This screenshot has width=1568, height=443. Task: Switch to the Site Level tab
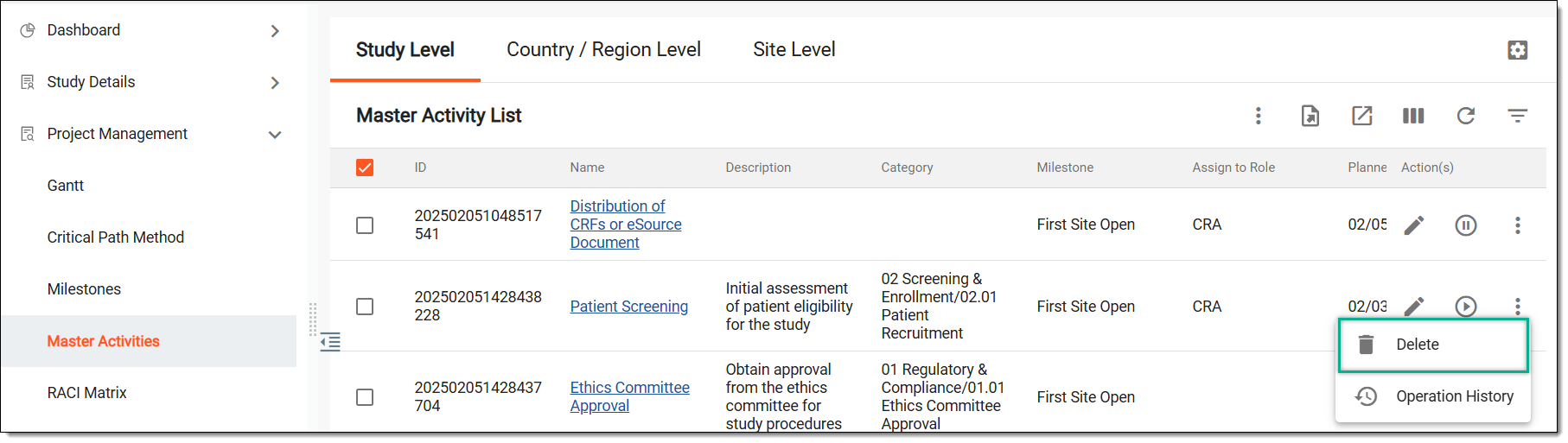pyautogui.click(x=794, y=50)
